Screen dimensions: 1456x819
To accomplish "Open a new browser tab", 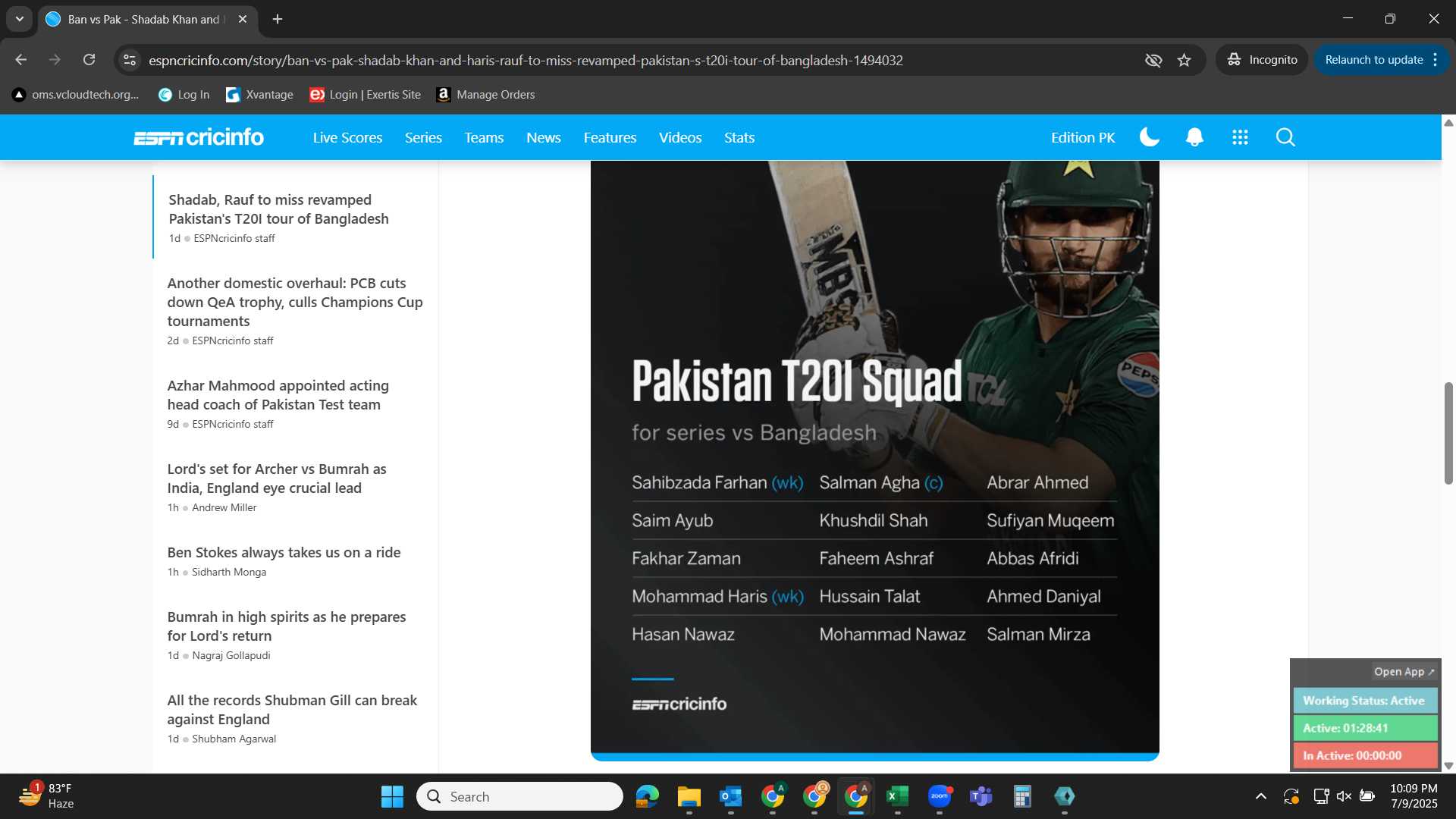I will tap(278, 19).
